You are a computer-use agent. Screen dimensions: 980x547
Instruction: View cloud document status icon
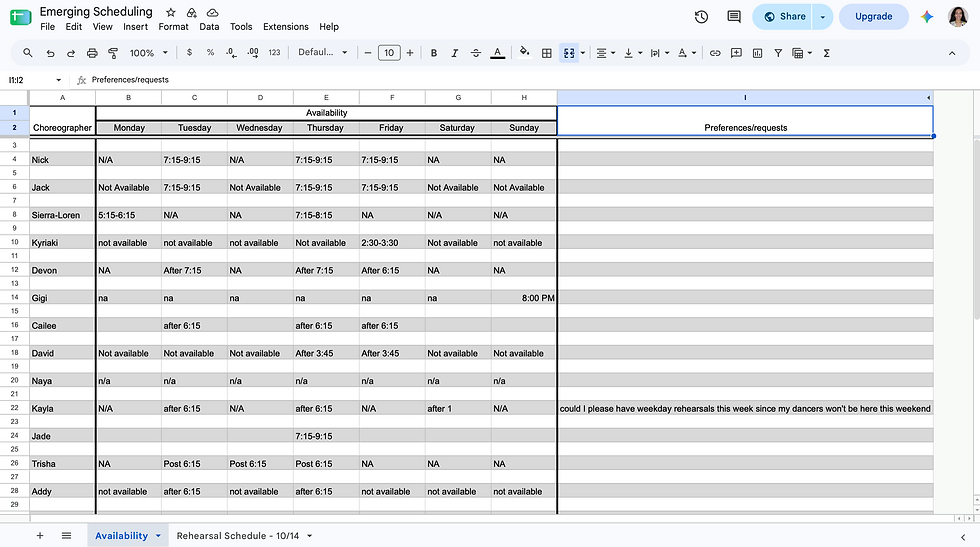212,13
